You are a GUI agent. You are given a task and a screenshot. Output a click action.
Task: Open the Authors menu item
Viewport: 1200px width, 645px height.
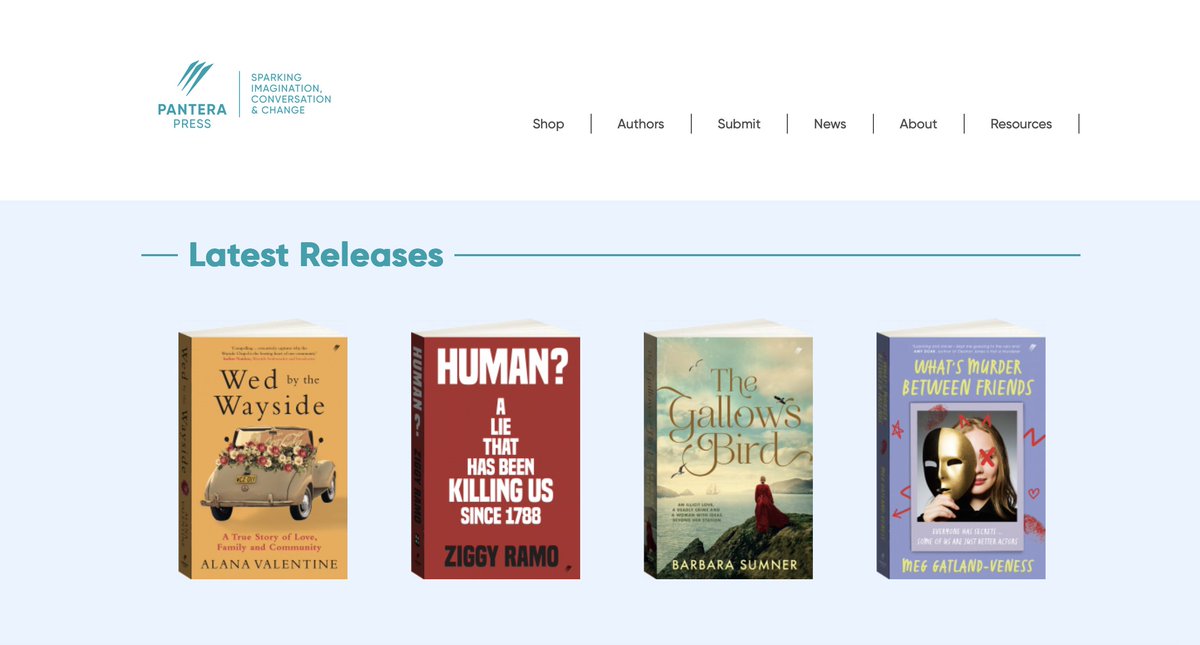[x=641, y=124]
